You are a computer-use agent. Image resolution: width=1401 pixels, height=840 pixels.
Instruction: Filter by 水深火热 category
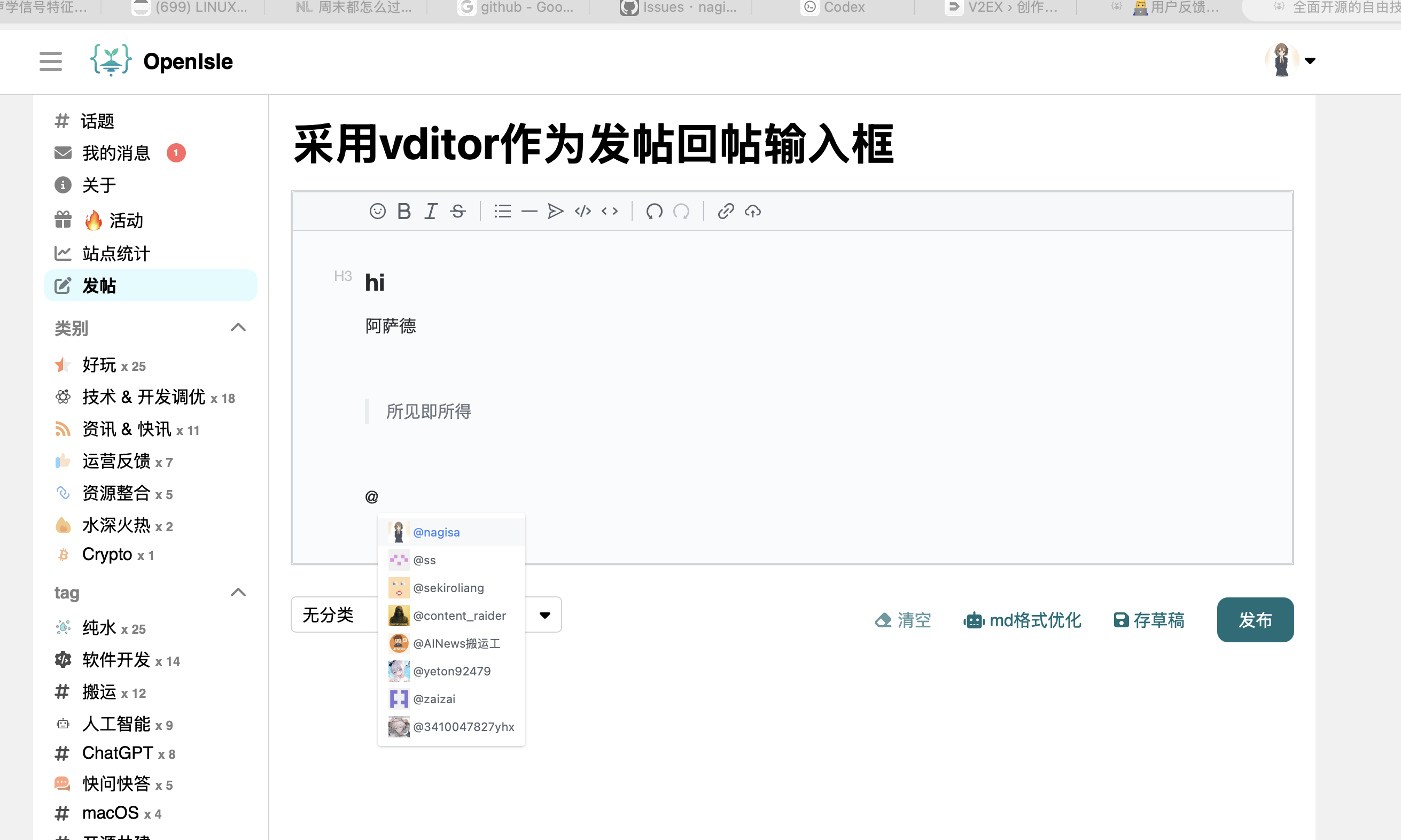(113, 525)
